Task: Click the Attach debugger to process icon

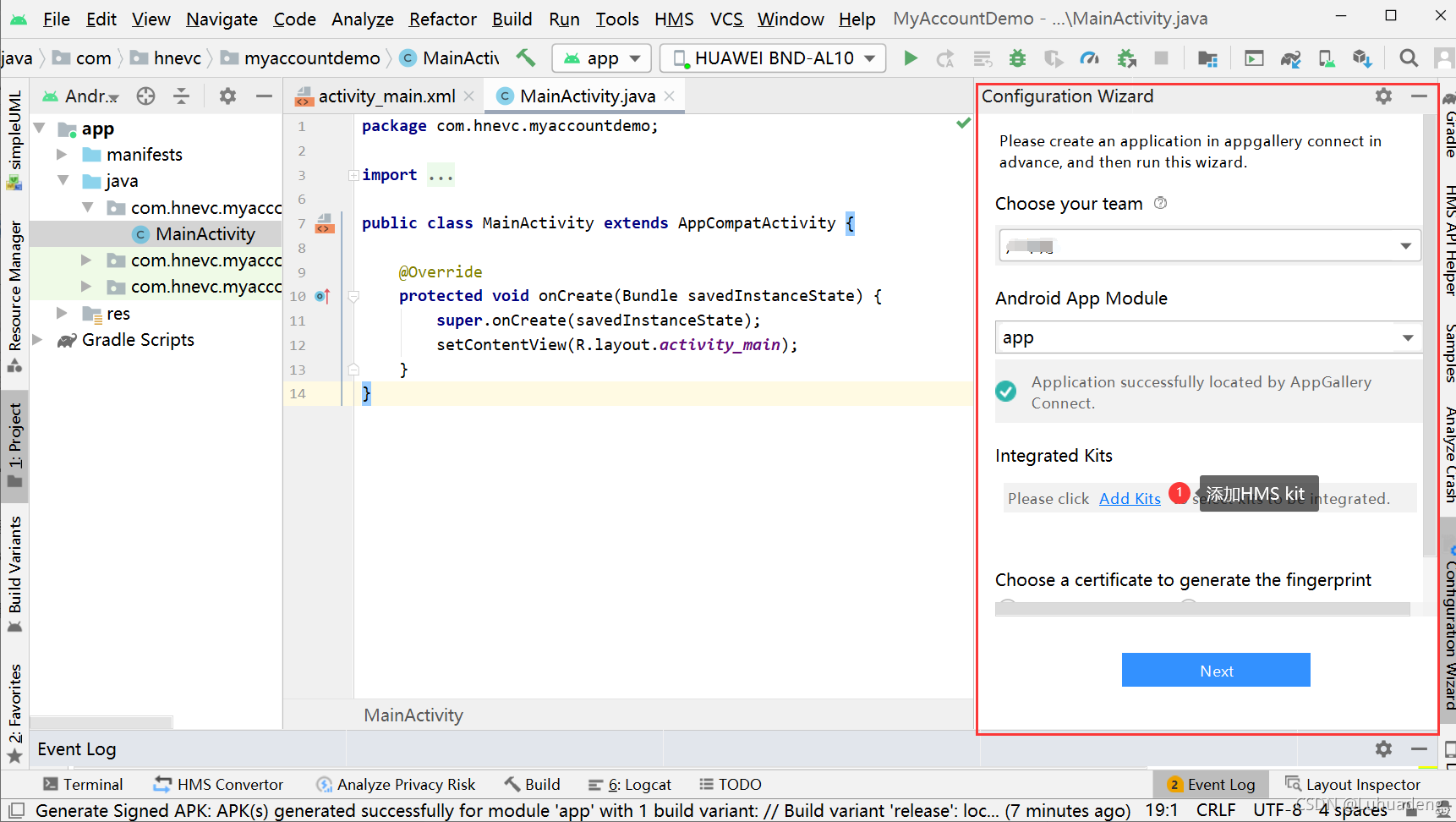Action: (x=1126, y=58)
